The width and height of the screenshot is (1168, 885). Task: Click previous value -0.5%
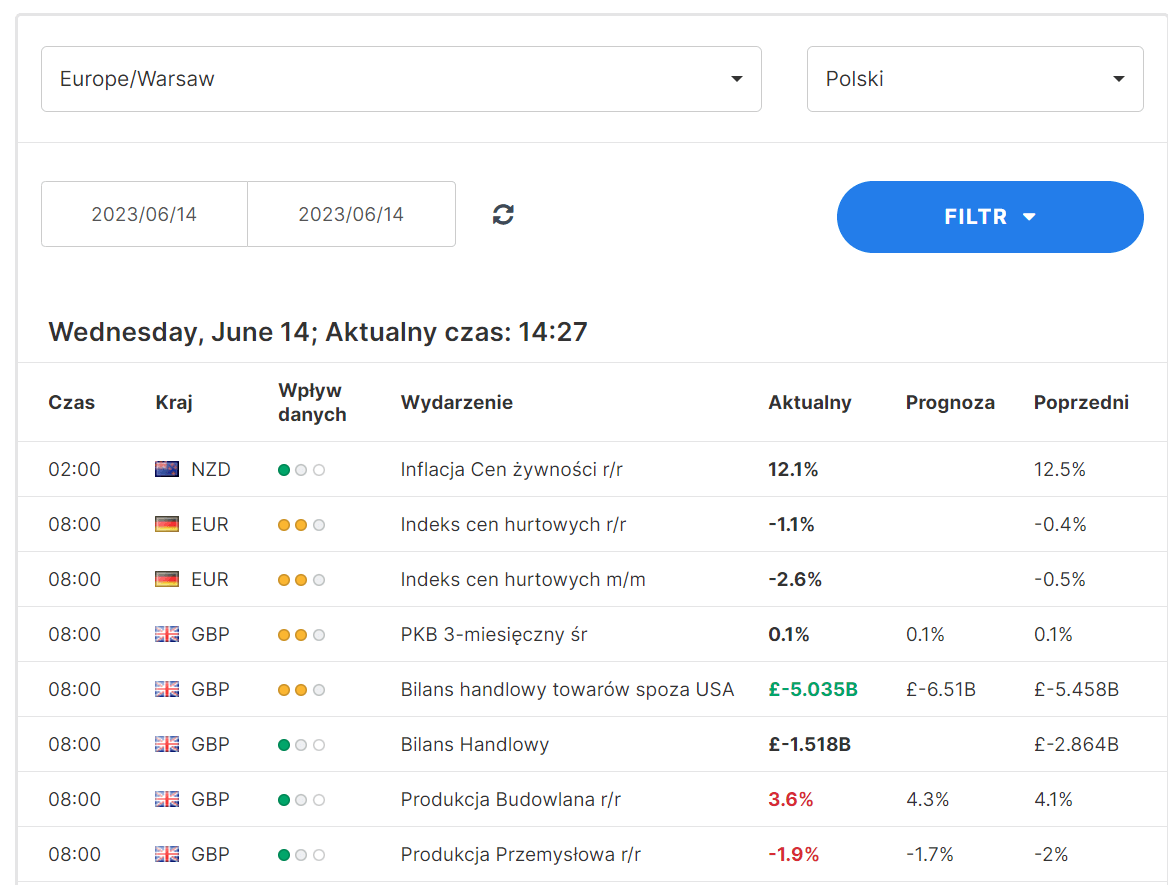[1059, 580]
